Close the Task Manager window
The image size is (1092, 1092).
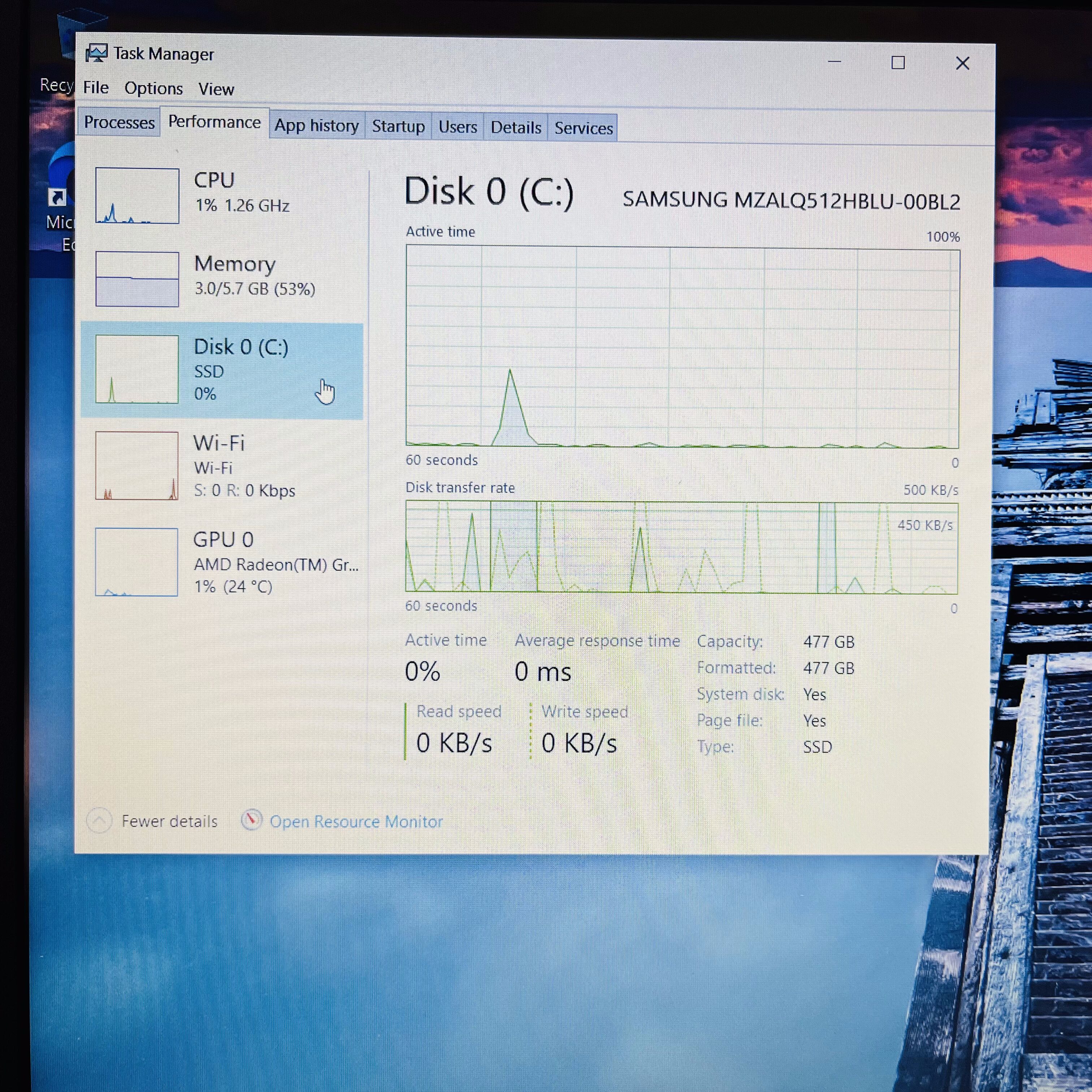coord(963,63)
